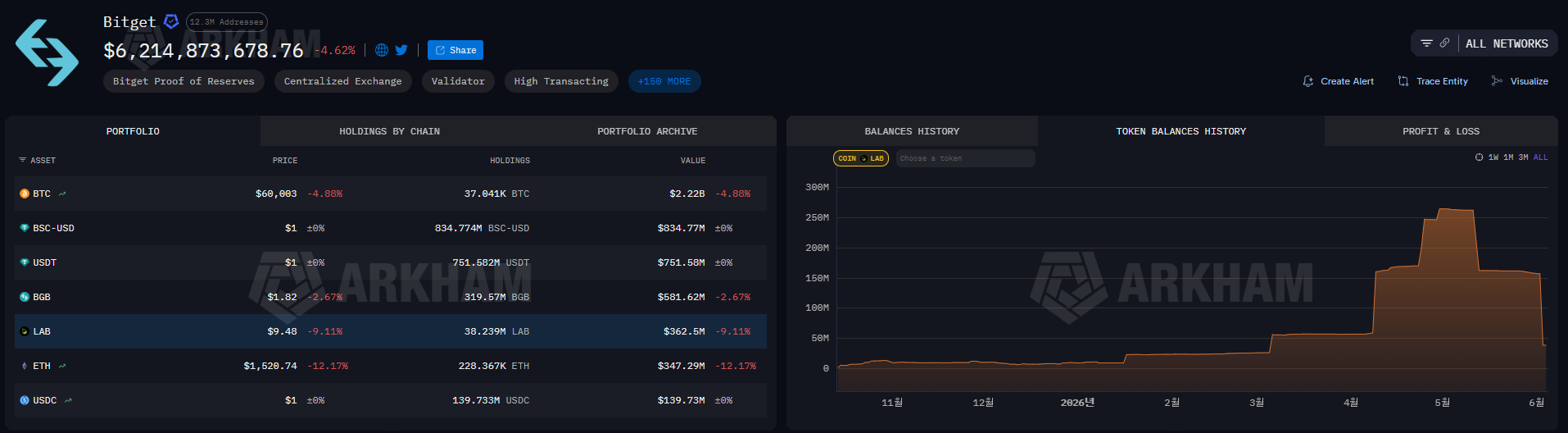Viewport: 1568px width, 433px height.
Task: Click the Create Alert link
Action: click(x=1339, y=81)
